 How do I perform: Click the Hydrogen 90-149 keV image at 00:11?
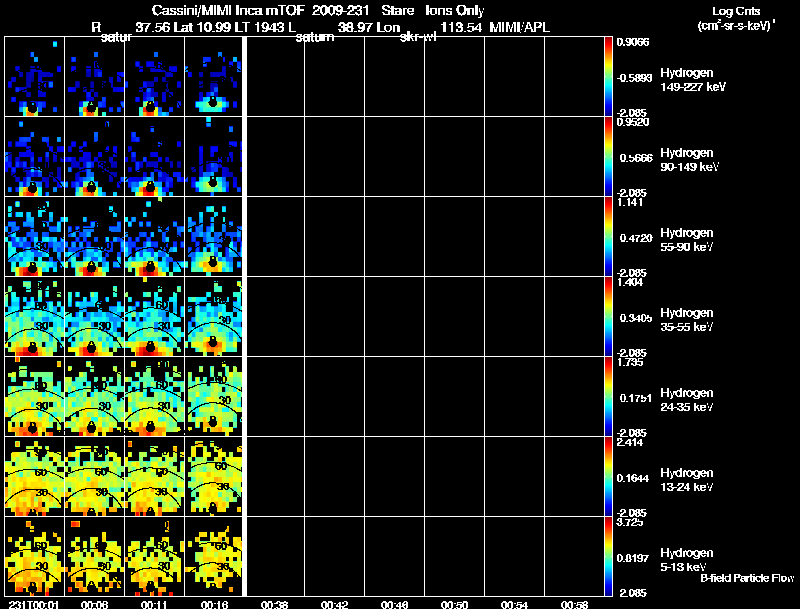point(154,157)
